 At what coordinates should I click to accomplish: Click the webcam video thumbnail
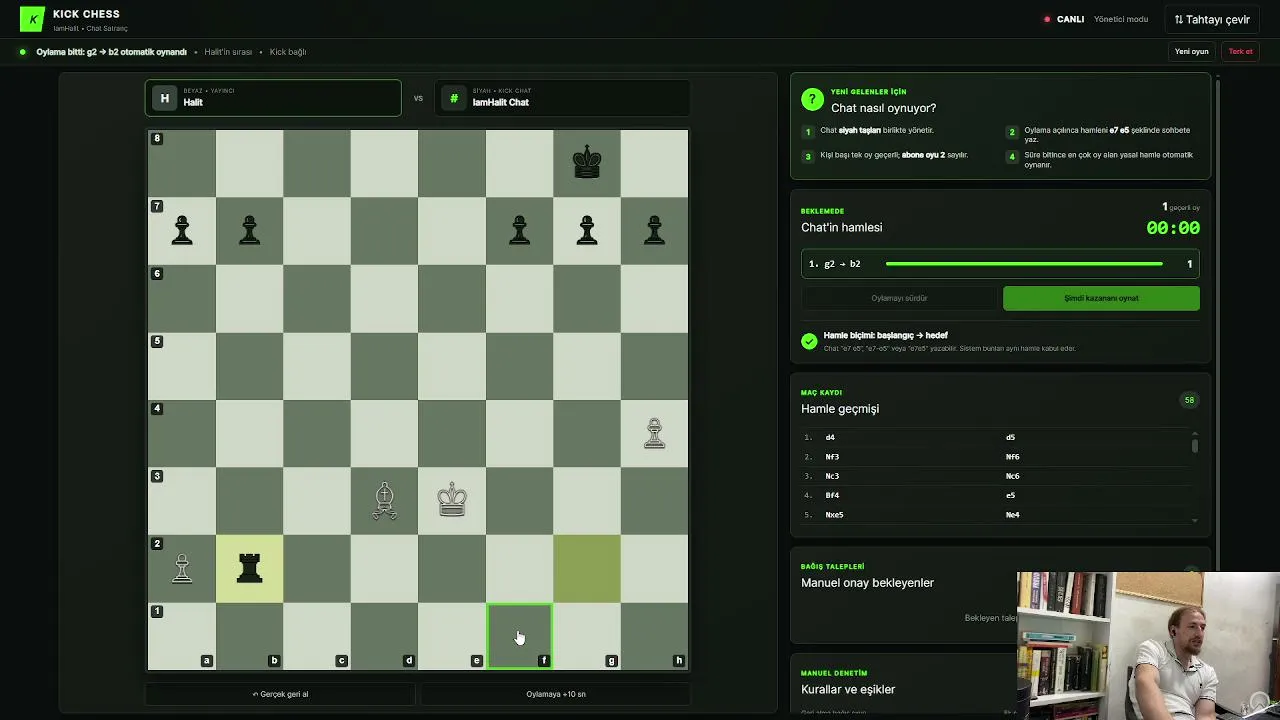(x=1148, y=646)
